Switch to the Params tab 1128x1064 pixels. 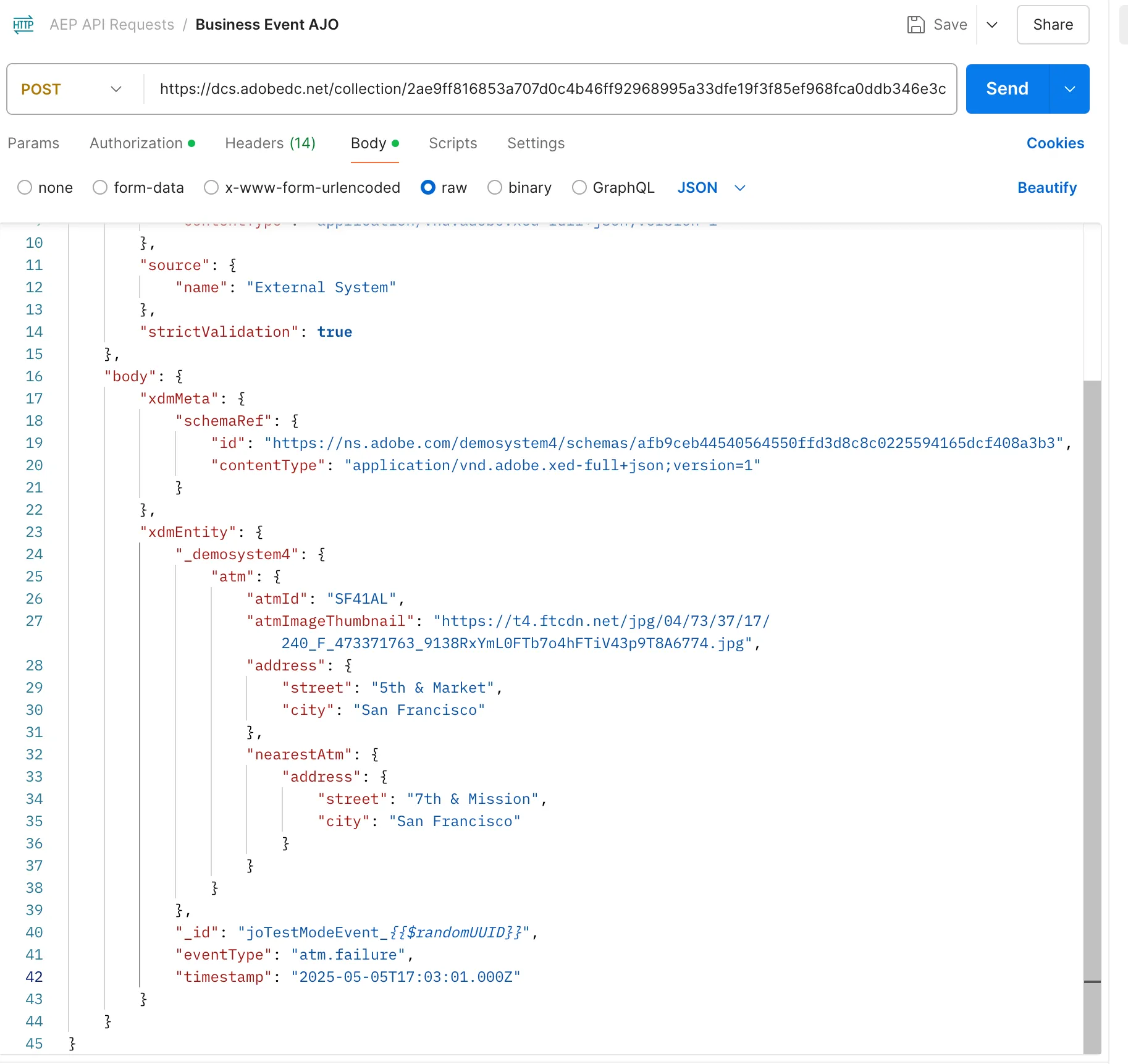point(33,143)
